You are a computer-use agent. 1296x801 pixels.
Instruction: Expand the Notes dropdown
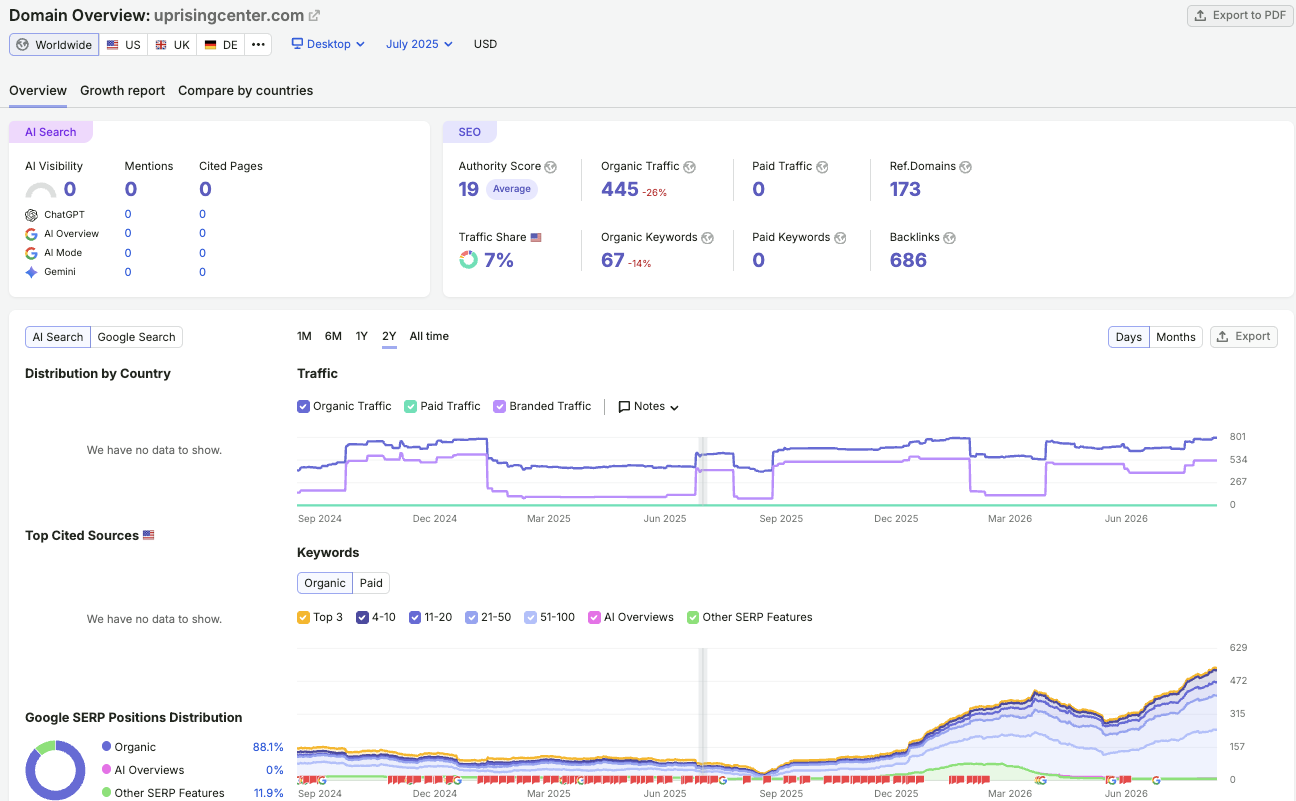pyautogui.click(x=649, y=407)
